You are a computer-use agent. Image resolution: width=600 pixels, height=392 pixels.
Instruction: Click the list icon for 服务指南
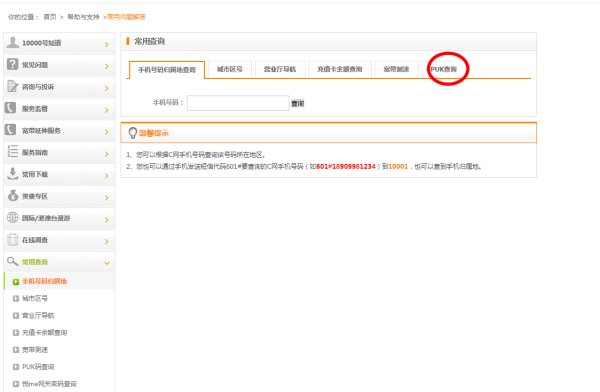(x=13, y=152)
